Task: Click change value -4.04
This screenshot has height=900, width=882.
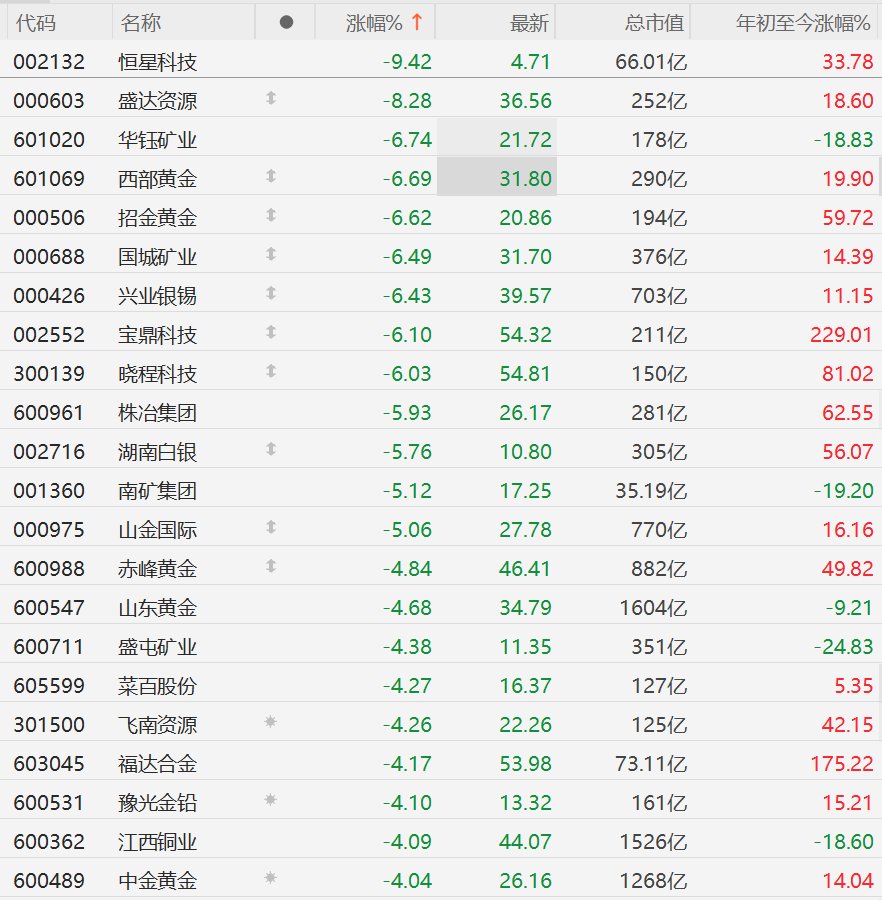Action: (407, 880)
